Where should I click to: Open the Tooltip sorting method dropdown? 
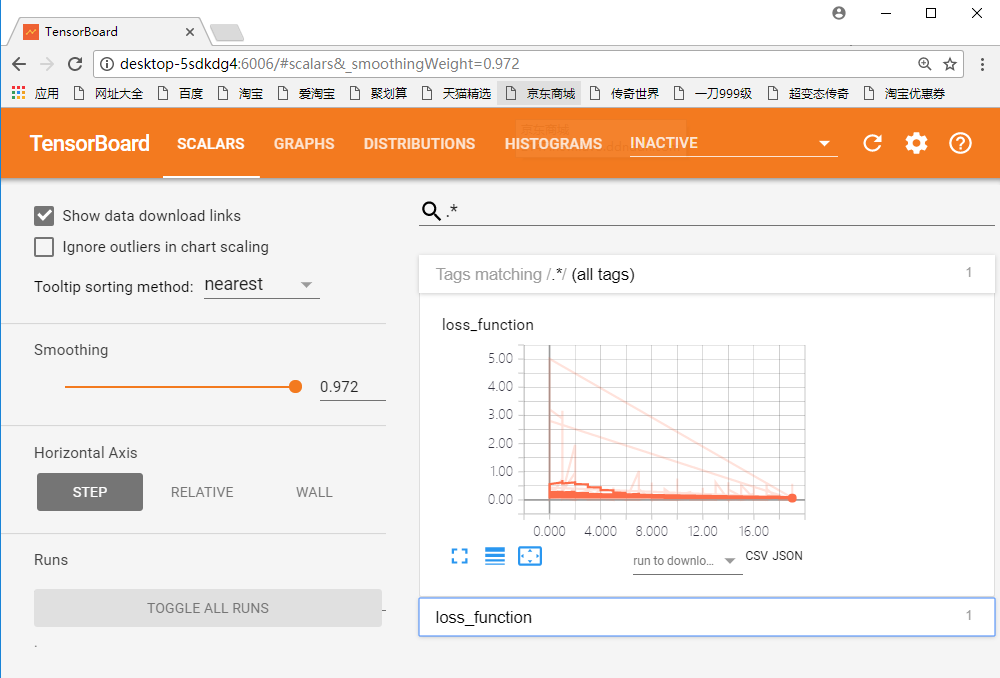click(x=261, y=284)
